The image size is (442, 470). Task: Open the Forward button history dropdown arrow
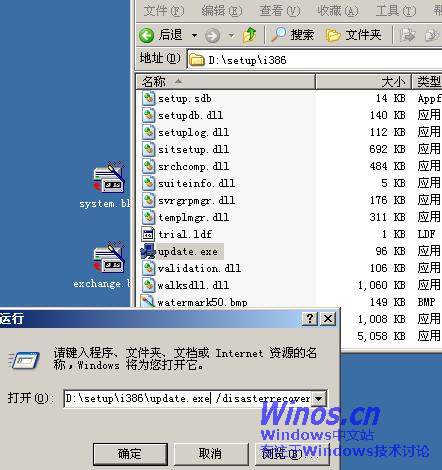[231, 35]
